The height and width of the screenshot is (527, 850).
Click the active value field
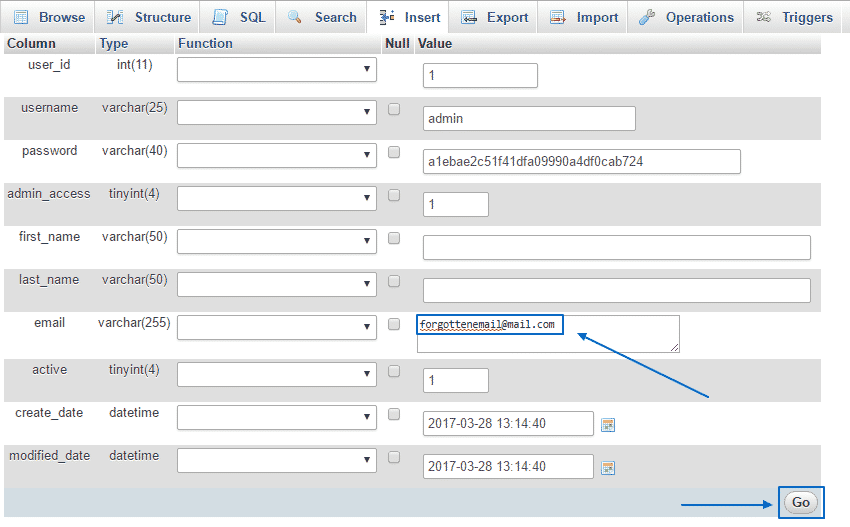click(x=455, y=380)
